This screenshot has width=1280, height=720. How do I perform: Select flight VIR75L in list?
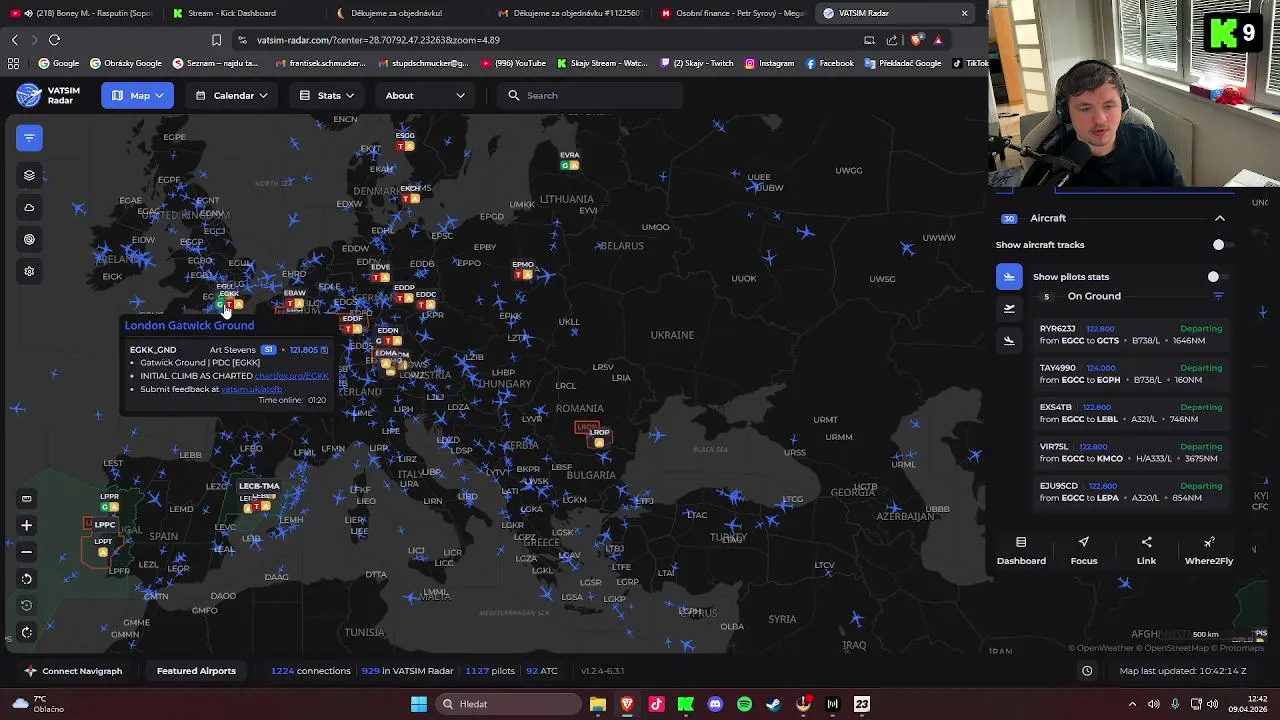(x=1130, y=453)
